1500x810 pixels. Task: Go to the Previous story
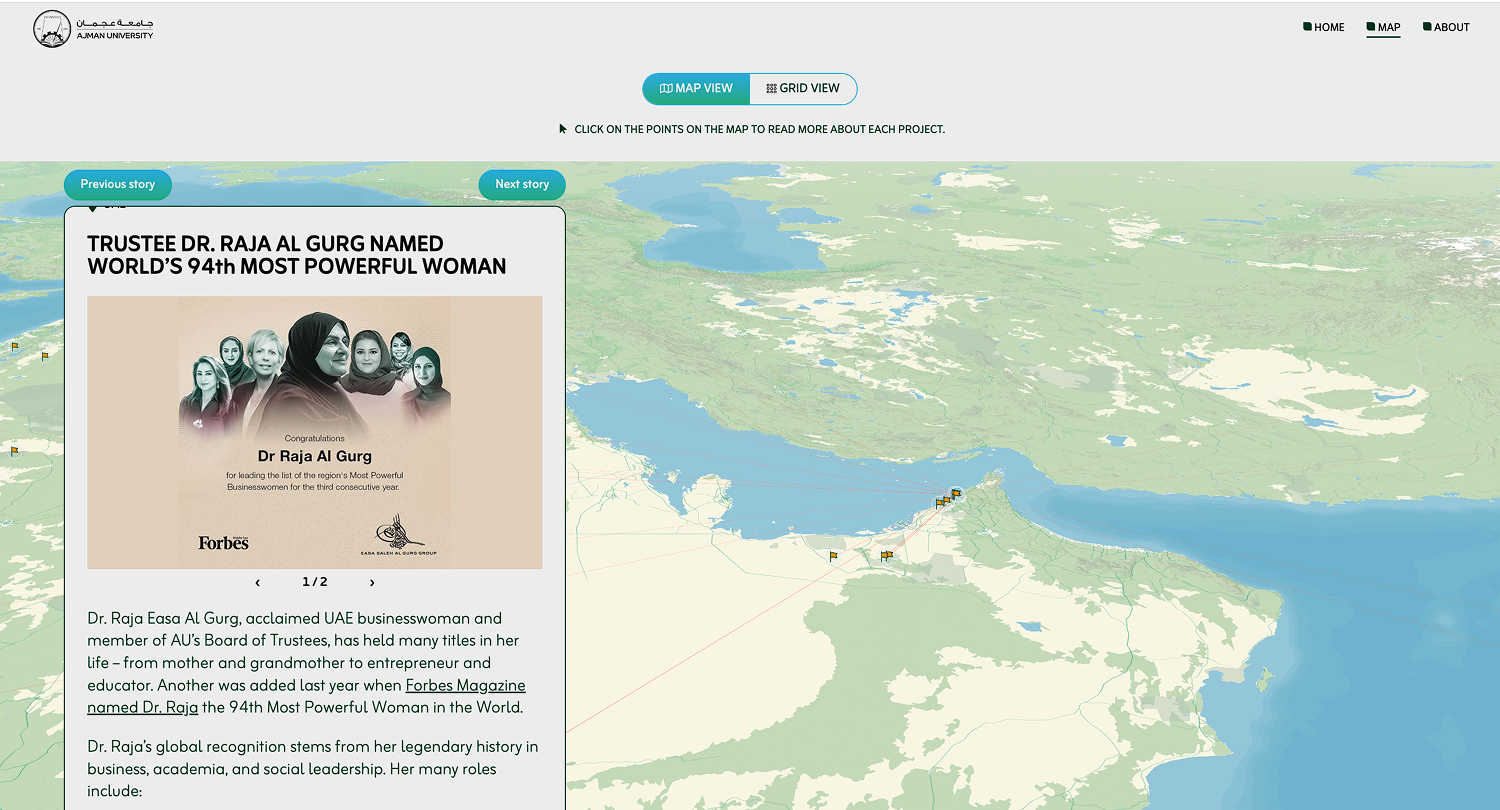[x=118, y=184]
